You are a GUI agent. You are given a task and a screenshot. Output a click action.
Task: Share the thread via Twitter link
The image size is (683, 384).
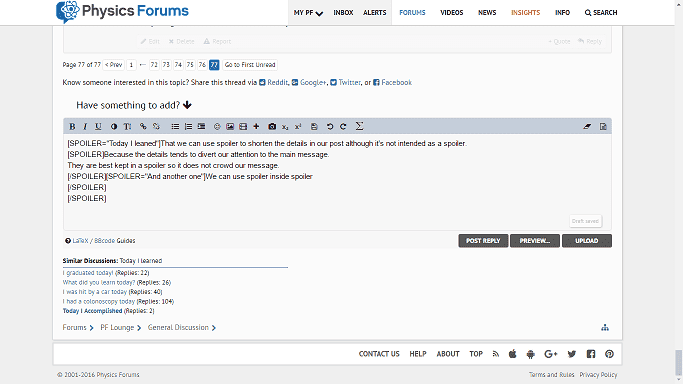tap(345, 82)
